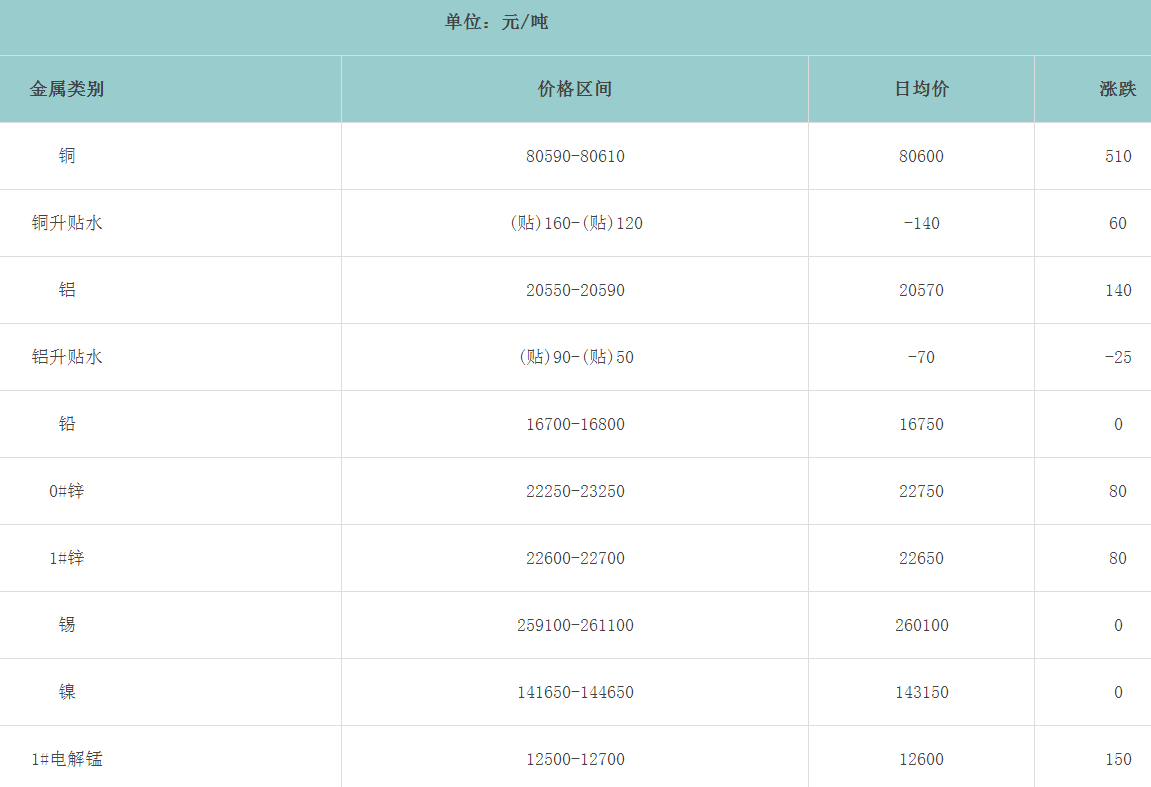Click the 铝 metal name cell

(x=67, y=290)
